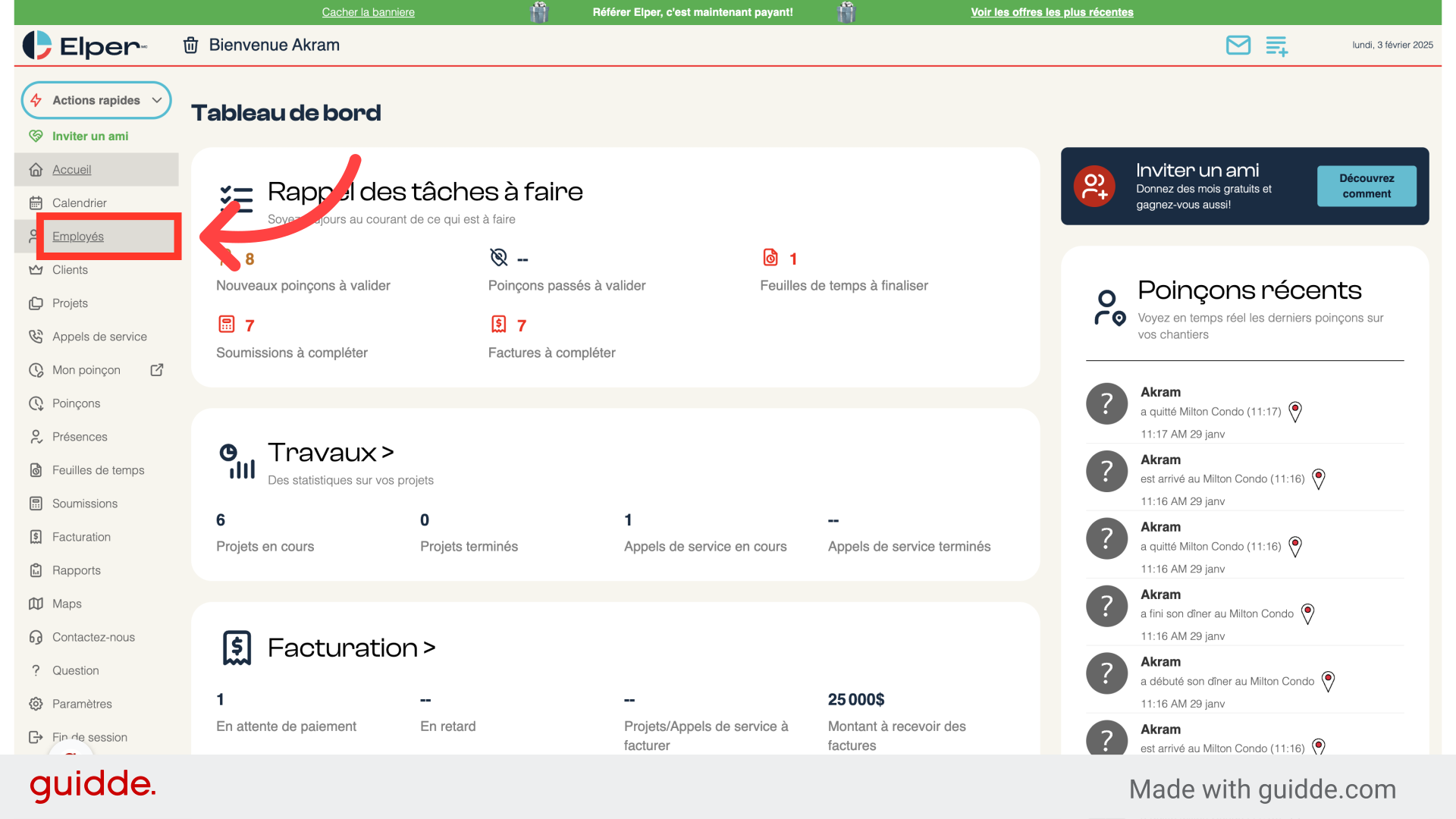Open the Calendrier menu item

click(x=96, y=203)
